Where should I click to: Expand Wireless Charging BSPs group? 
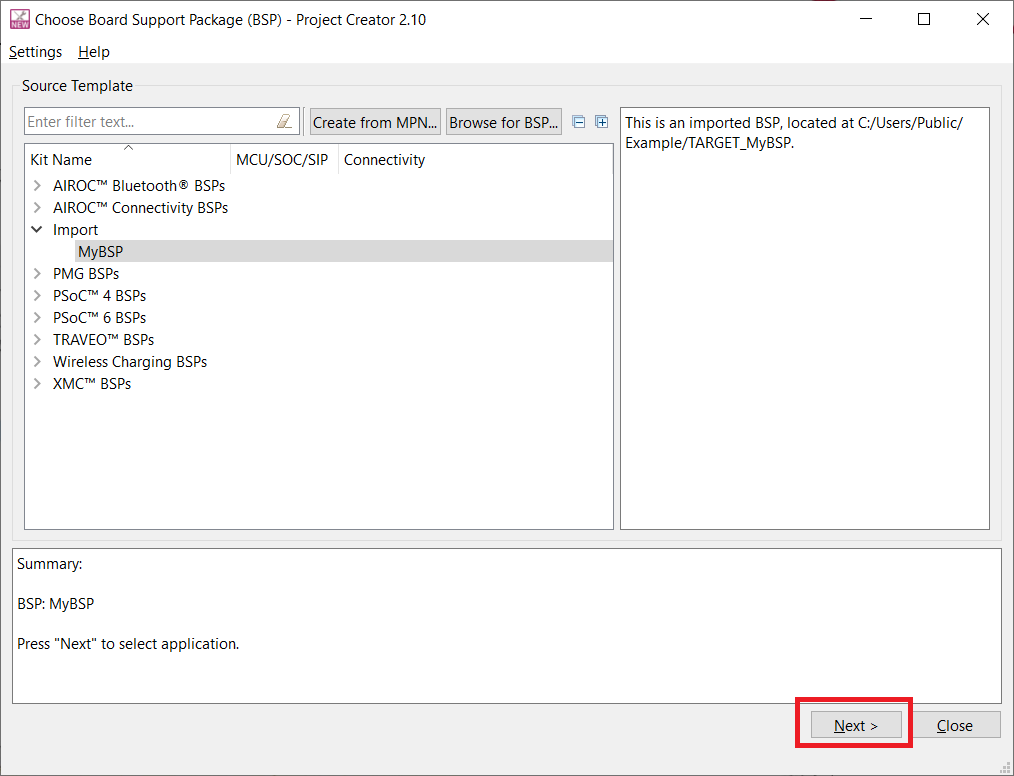(x=38, y=361)
